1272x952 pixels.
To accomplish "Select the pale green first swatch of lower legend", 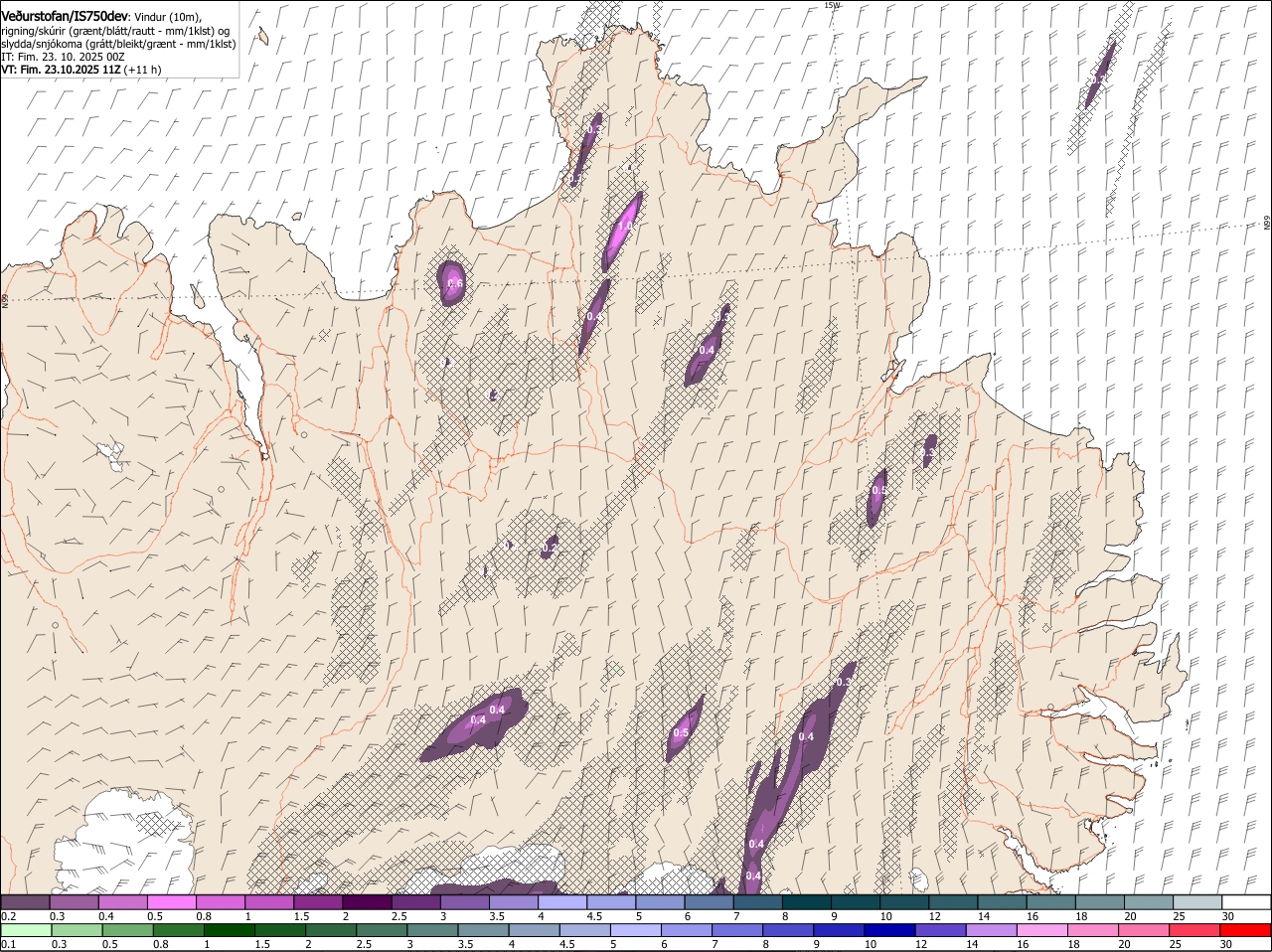I will click(26, 930).
